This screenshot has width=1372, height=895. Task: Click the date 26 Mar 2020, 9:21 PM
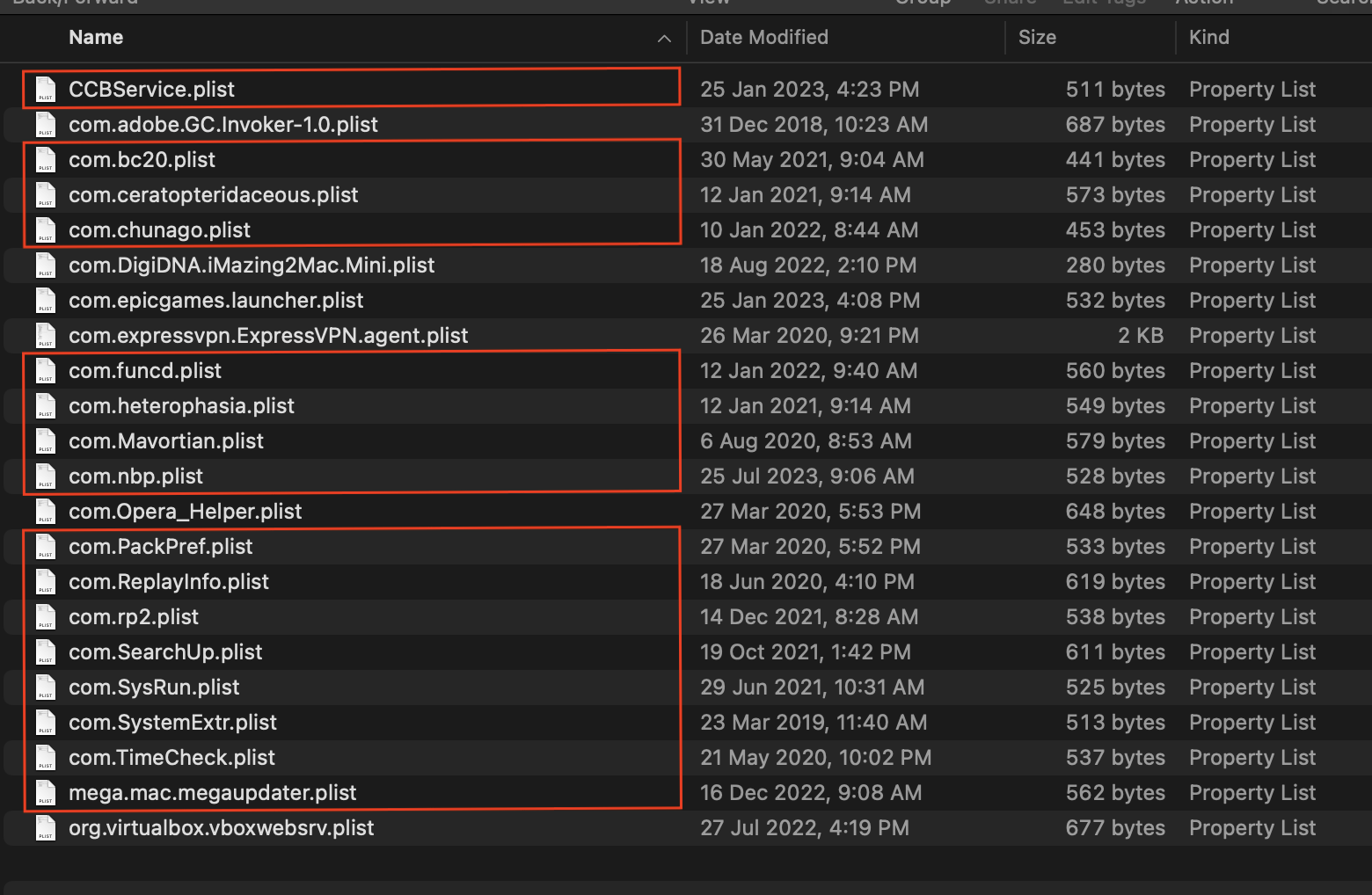[809, 335]
